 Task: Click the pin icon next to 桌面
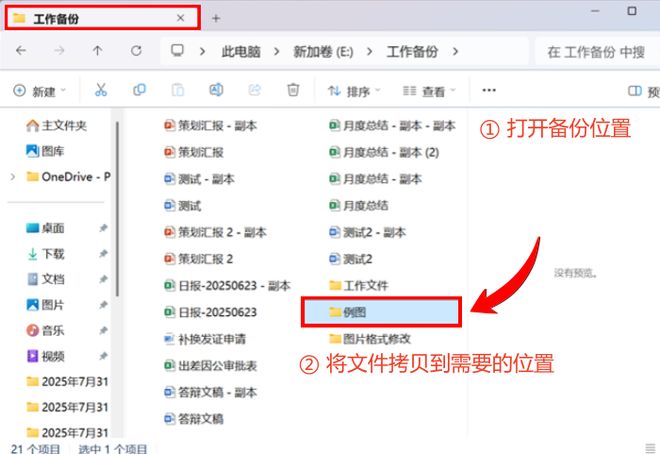[x=103, y=228]
